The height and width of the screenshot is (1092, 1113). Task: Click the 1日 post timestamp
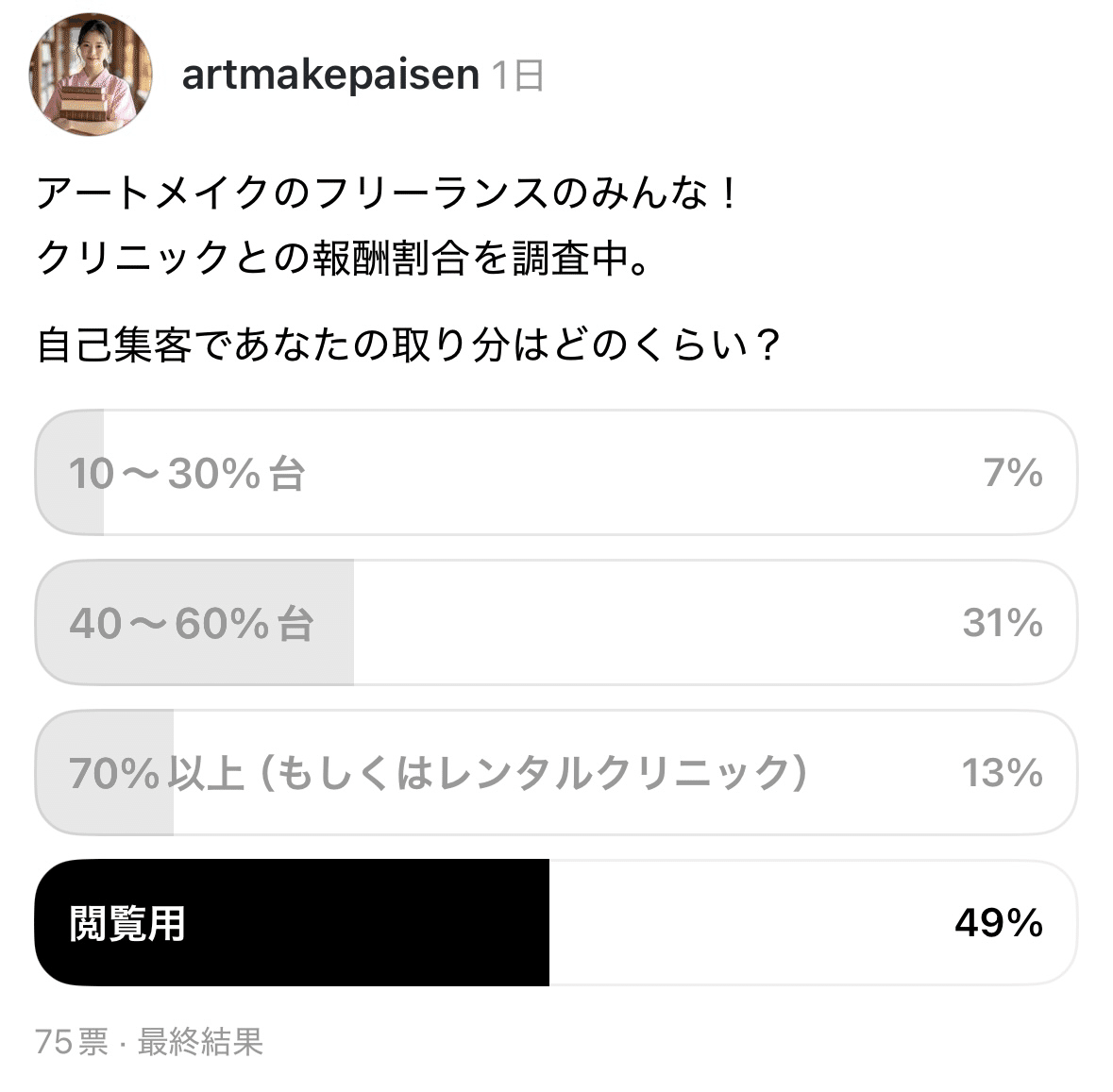(x=518, y=75)
